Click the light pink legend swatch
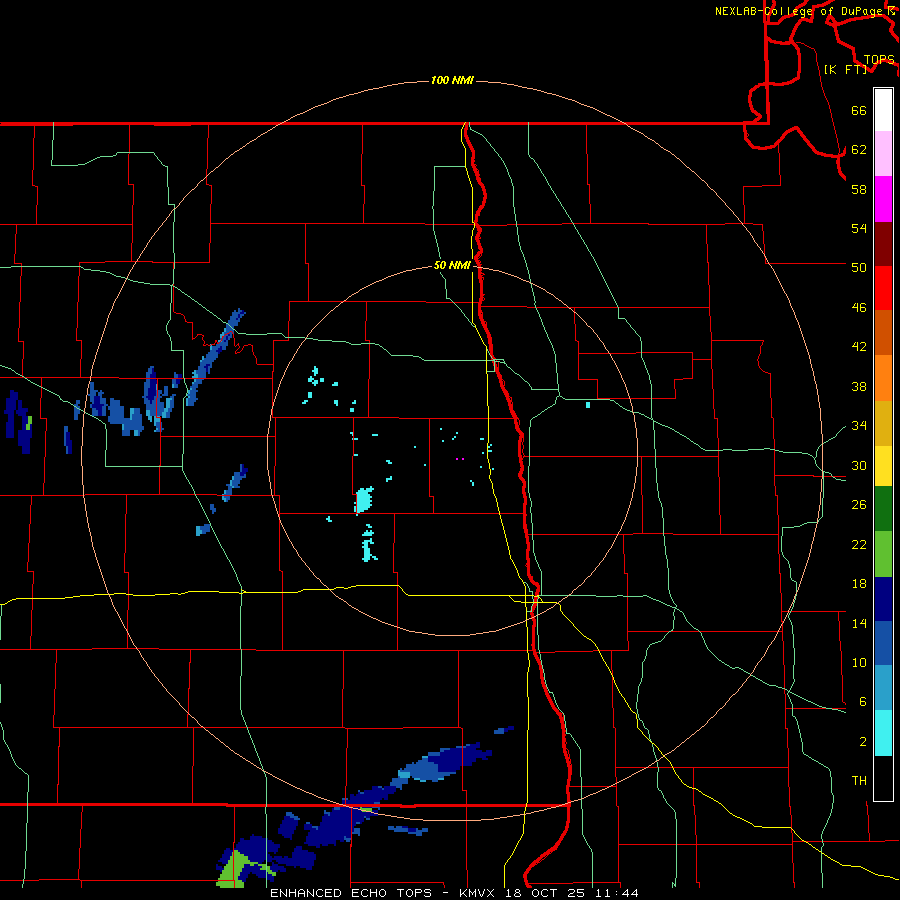Viewport: 900px width, 900px height. point(883,154)
